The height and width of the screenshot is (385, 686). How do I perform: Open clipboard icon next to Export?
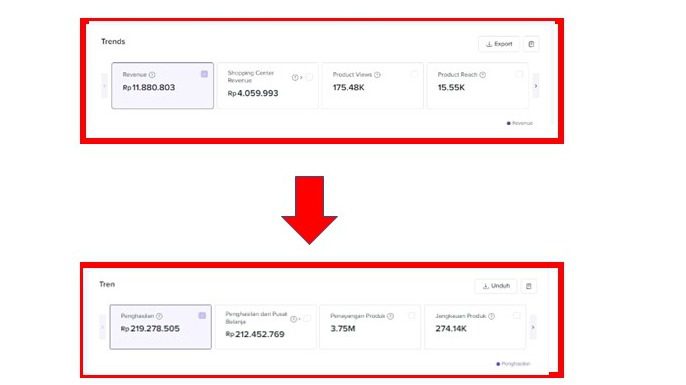pos(531,44)
